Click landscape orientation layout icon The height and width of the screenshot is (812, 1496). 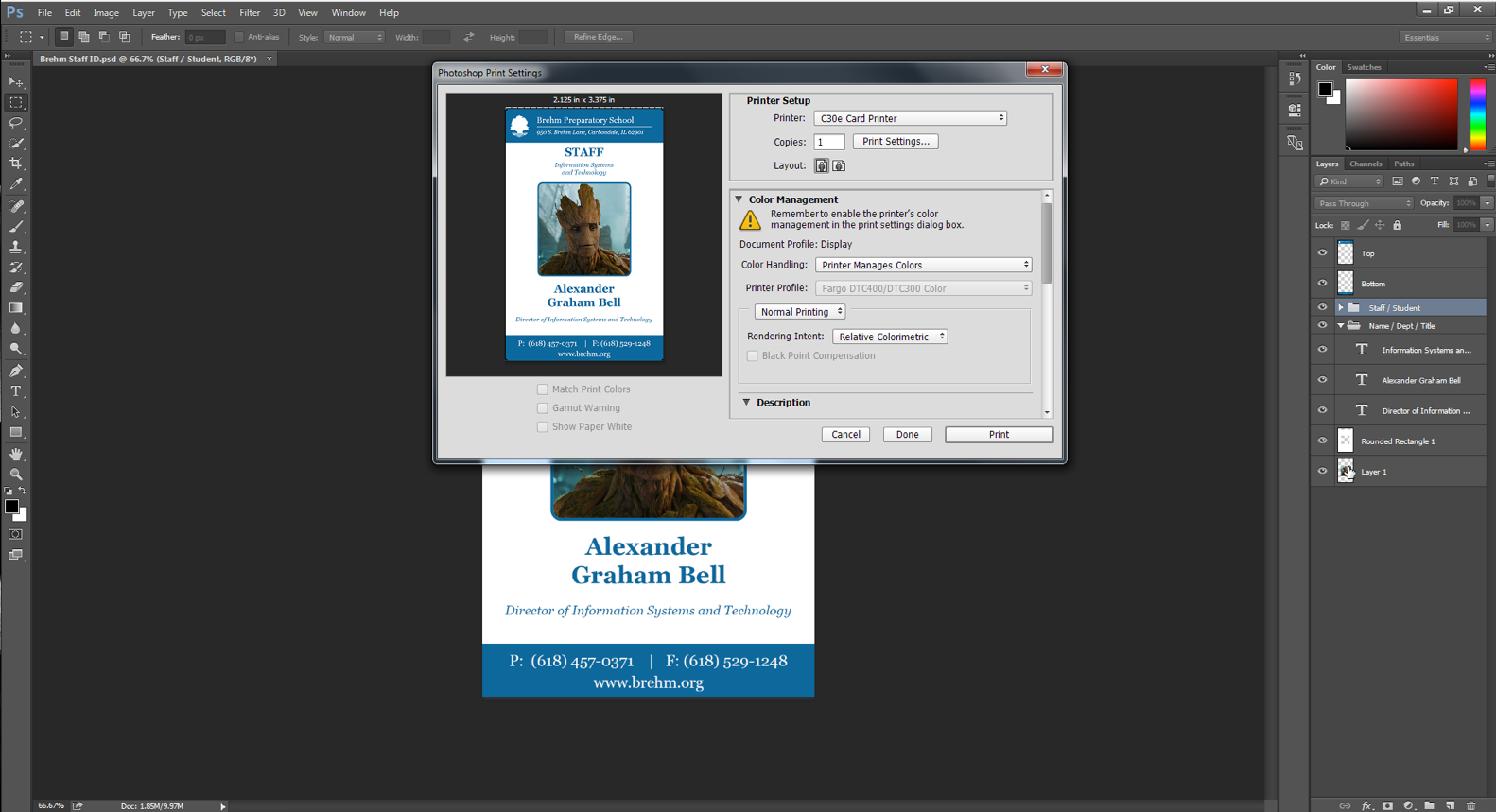coord(839,165)
